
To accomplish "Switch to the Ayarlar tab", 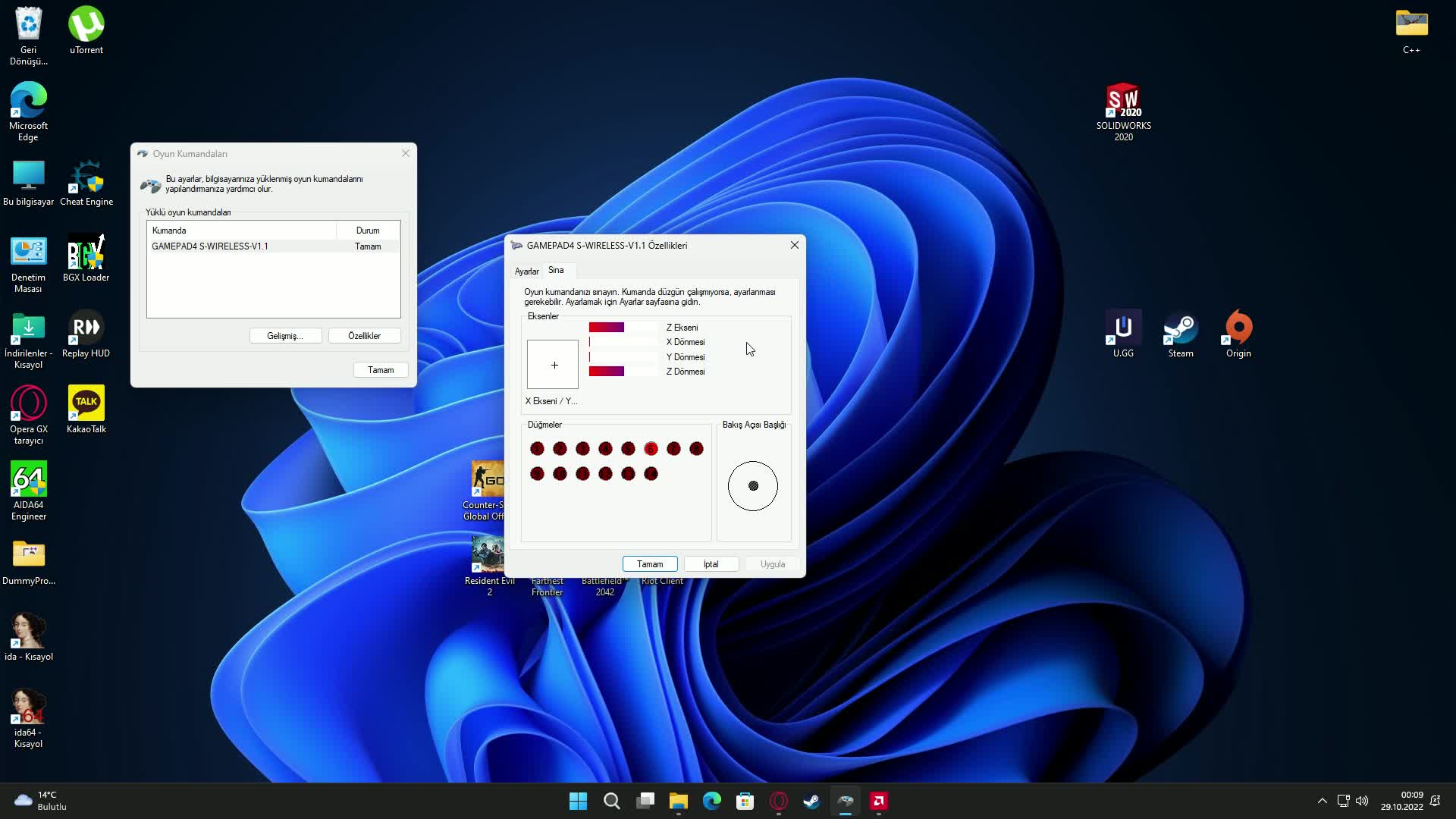I will [x=526, y=271].
